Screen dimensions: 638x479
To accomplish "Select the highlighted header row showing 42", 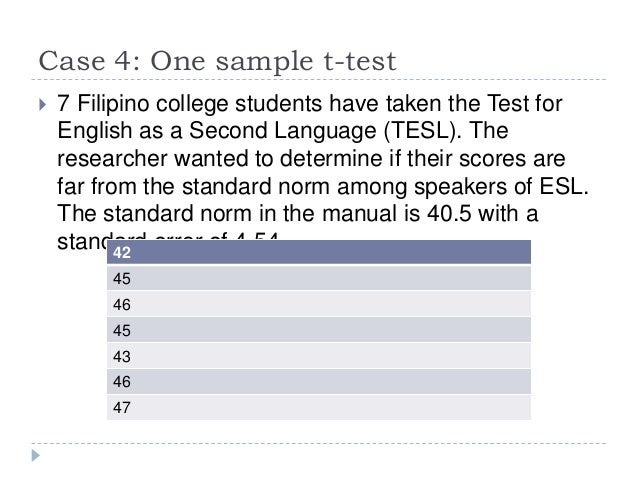I will coord(319,252).
